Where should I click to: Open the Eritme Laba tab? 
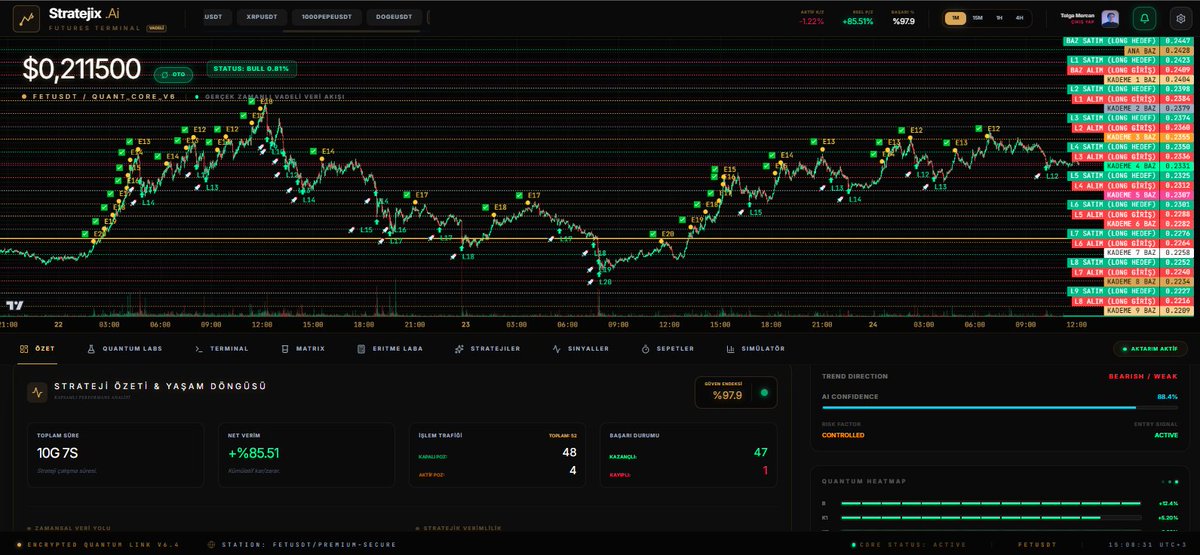(x=390, y=349)
